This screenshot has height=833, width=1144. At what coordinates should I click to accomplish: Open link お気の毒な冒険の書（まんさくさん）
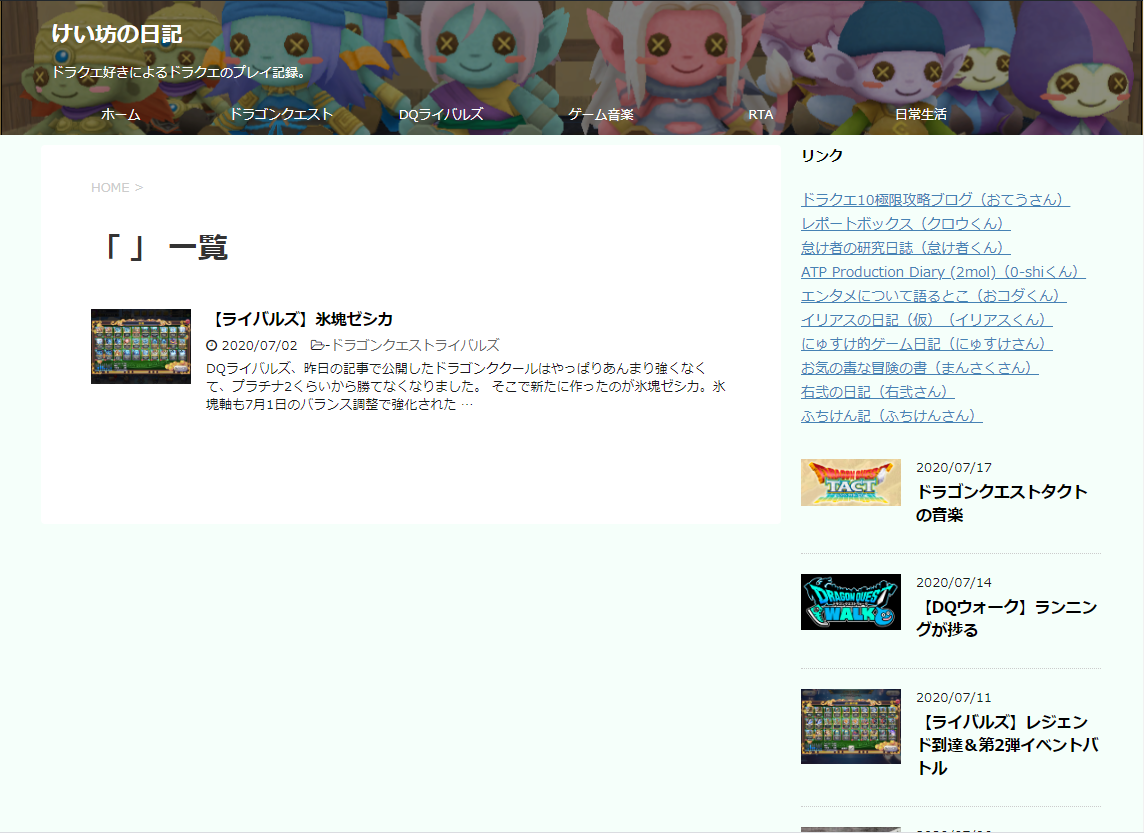coord(919,368)
